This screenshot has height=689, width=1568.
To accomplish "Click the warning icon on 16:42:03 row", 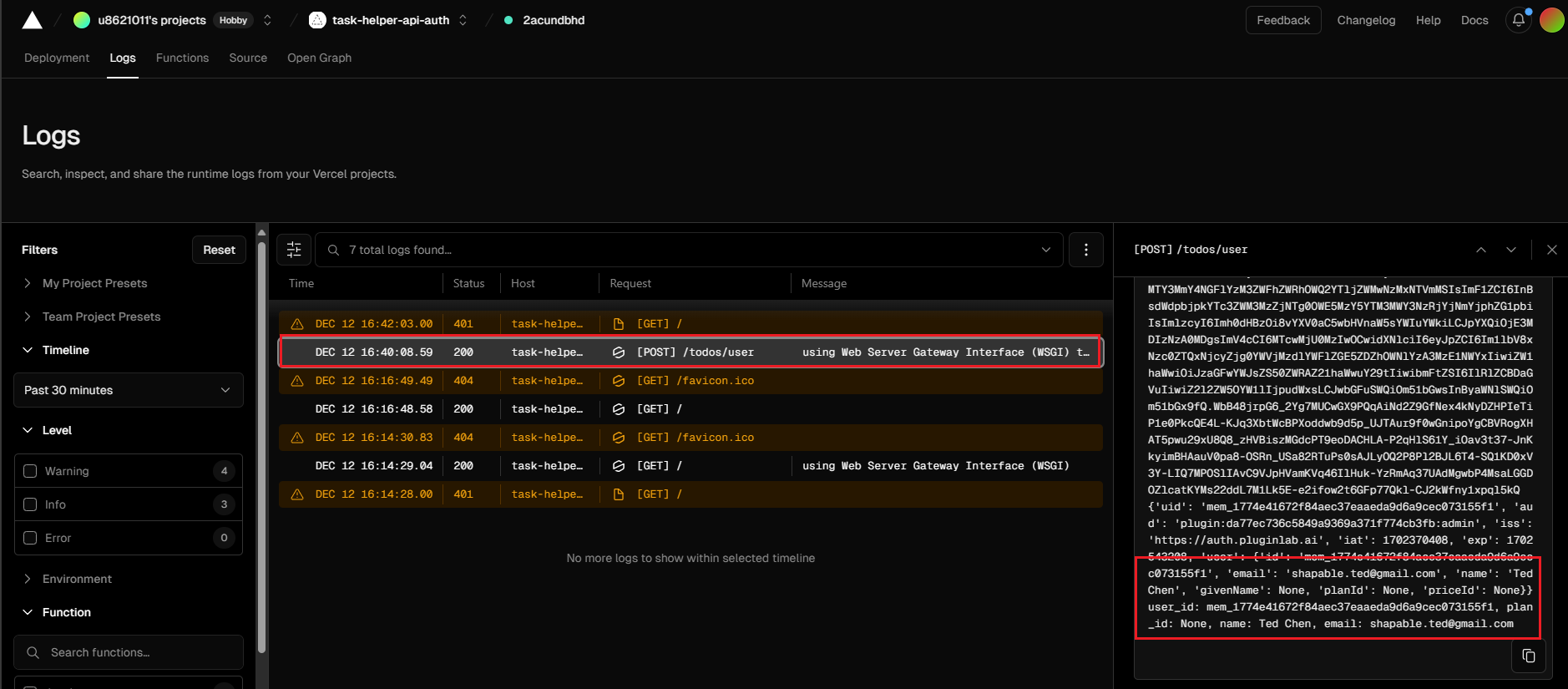I will coord(297,324).
